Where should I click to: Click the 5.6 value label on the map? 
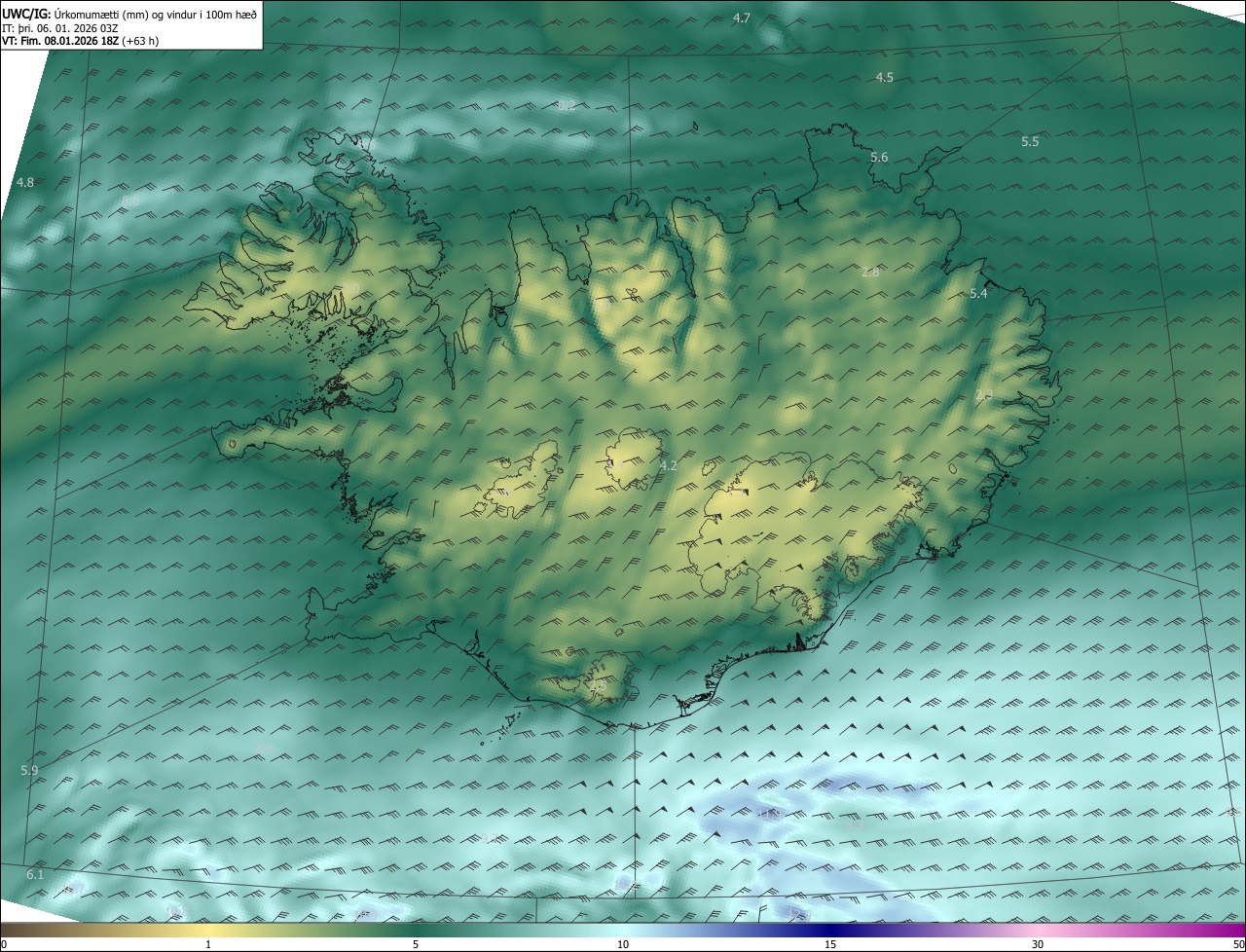pyautogui.click(x=879, y=157)
